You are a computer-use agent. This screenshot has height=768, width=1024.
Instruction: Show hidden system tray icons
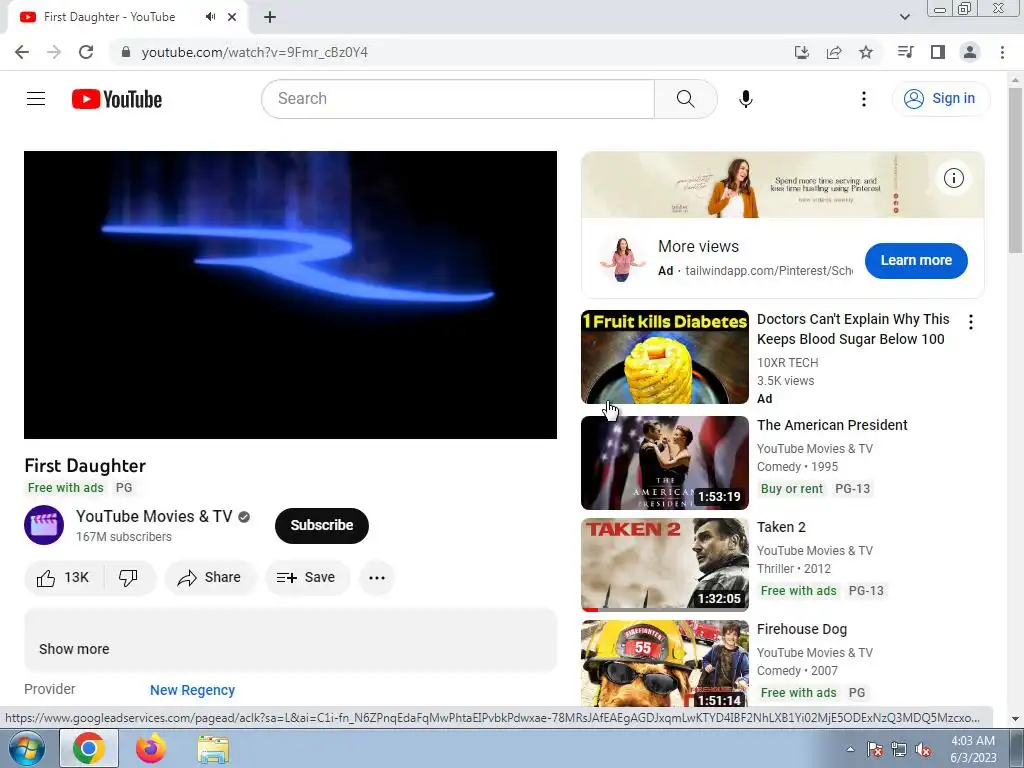[850, 750]
